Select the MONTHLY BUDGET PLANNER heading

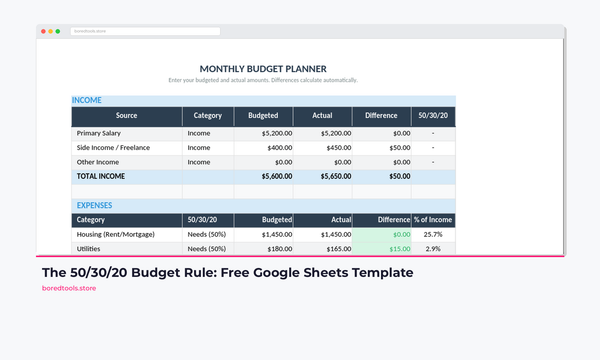tap(263, 69)
